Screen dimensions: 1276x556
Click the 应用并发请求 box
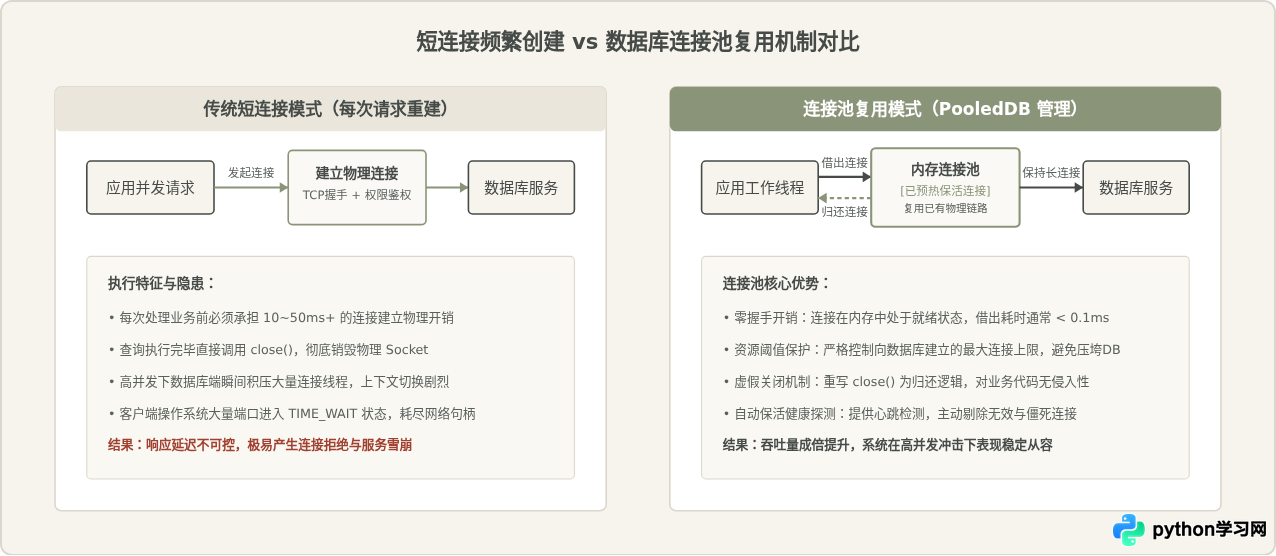151,187
